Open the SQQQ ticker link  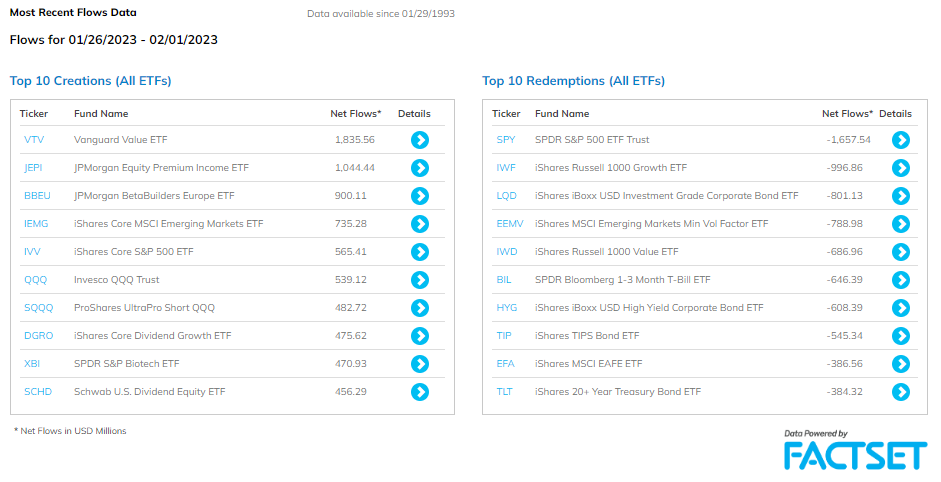pyautogui.click(x=38, y=308)
